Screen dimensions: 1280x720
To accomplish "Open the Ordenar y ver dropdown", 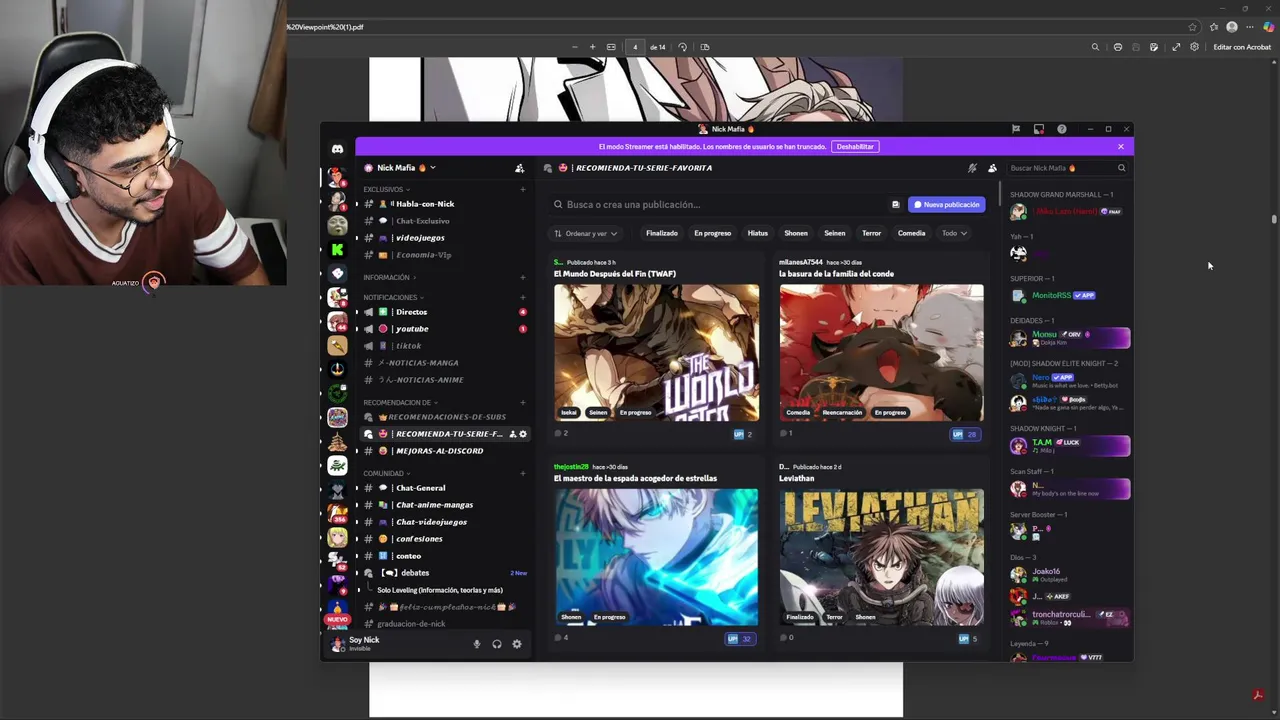I will pyautogui.click(x=585, y=233).
